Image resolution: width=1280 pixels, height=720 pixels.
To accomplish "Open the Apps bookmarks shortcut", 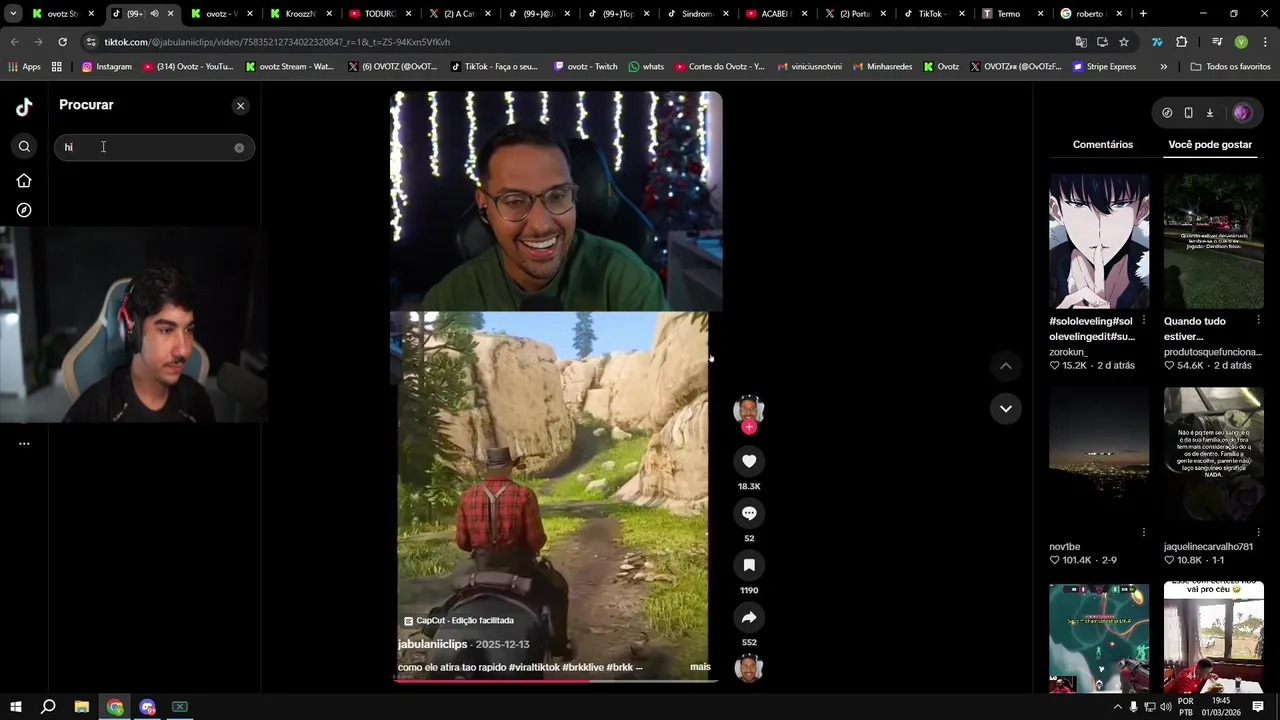I will point(24,67).
